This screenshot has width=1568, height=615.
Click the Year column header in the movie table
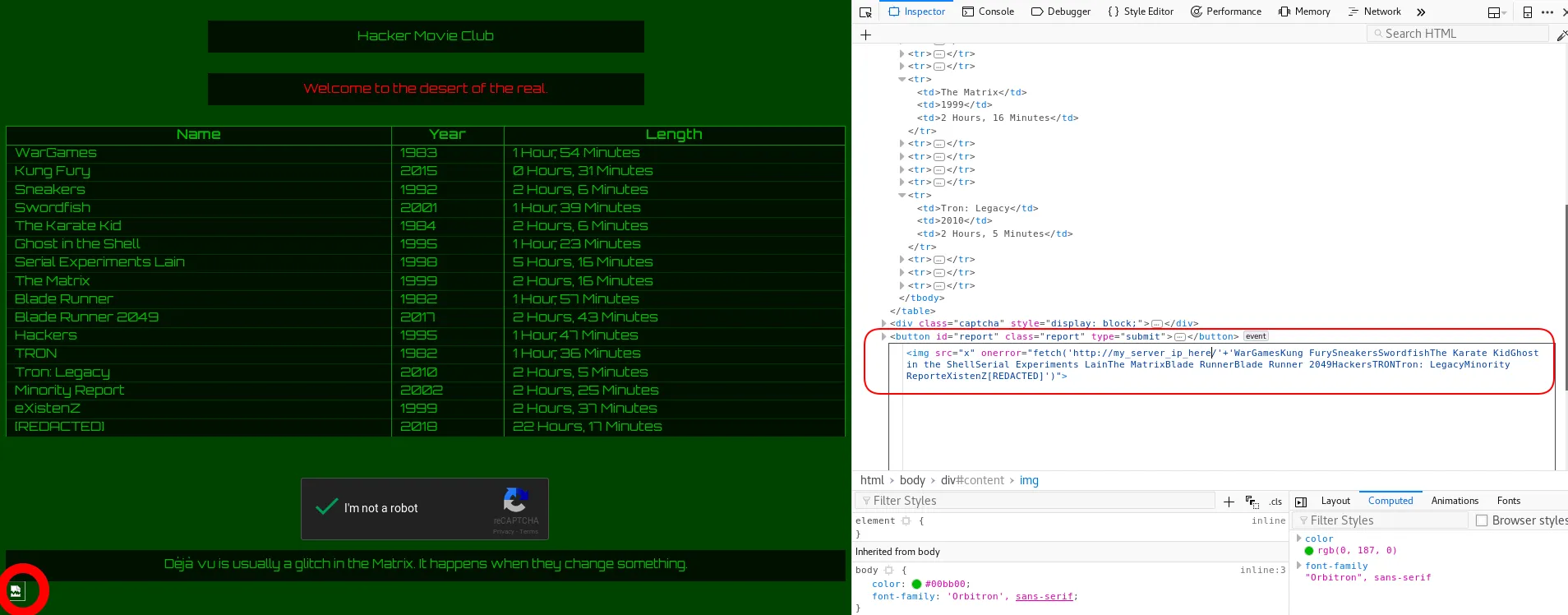coord(447,135)
